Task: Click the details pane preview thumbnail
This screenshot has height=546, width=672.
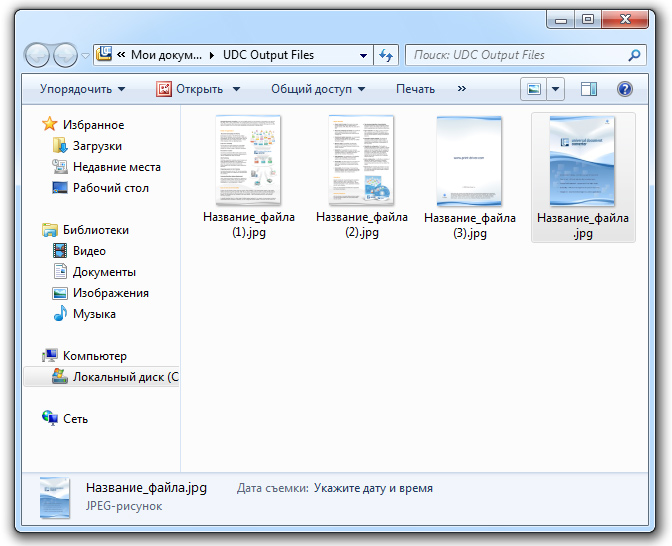Action: coord(55,498)
